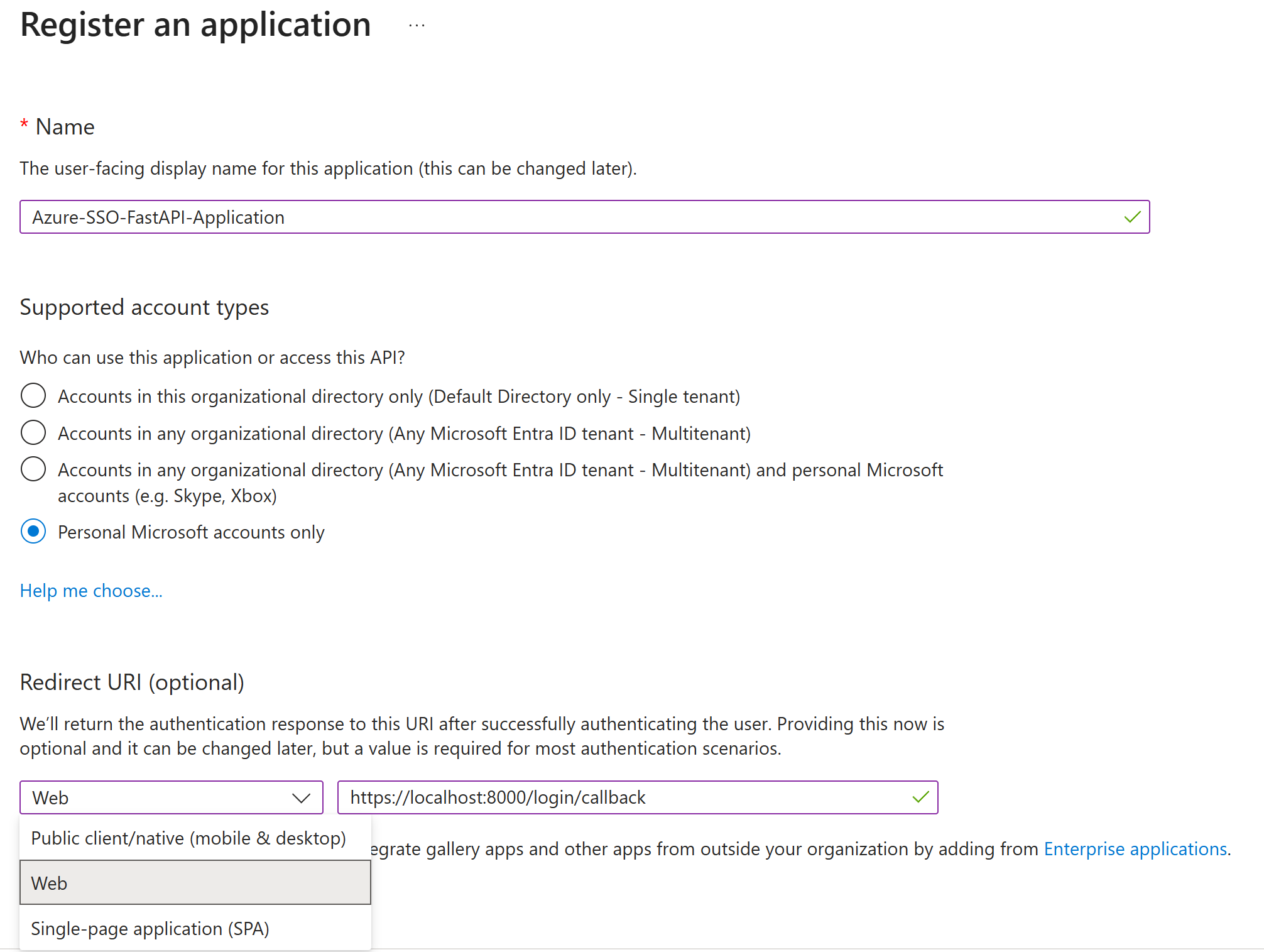
Task: Pick Web from the platform list
Action: (195, 883)
